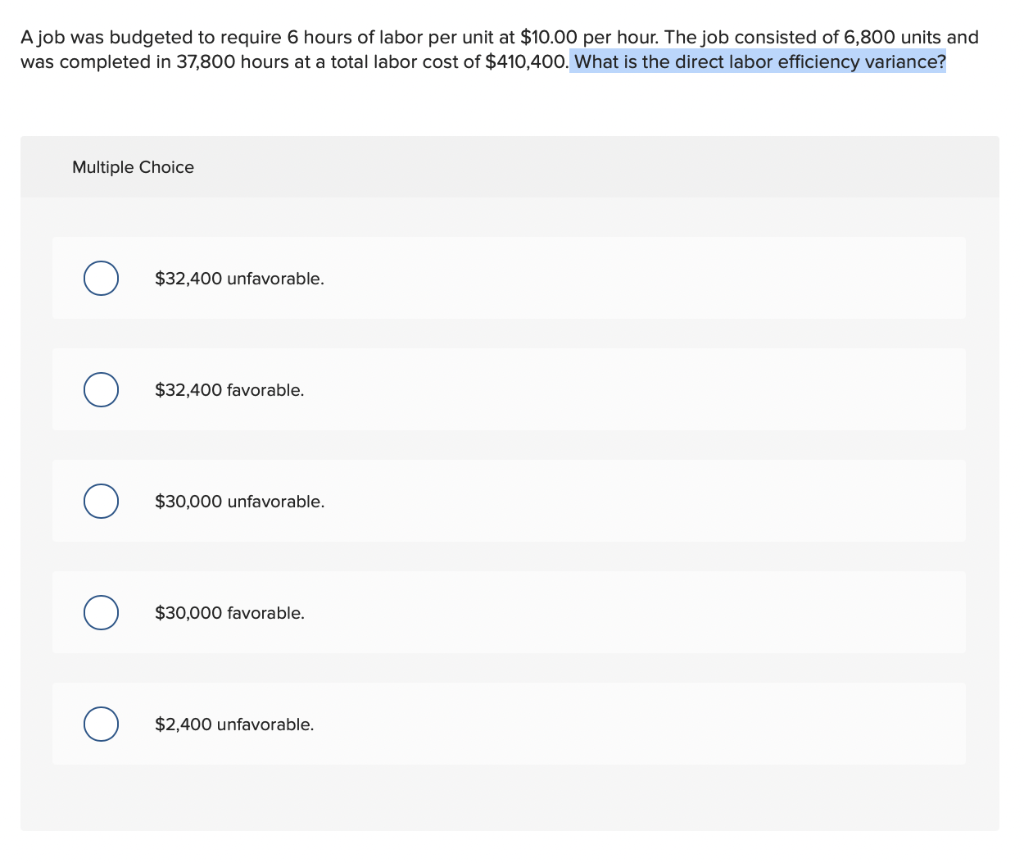Click the '$30,000 unfavorable.' answer label
This screenshot has height=863, width=1024.
[240, 502]
